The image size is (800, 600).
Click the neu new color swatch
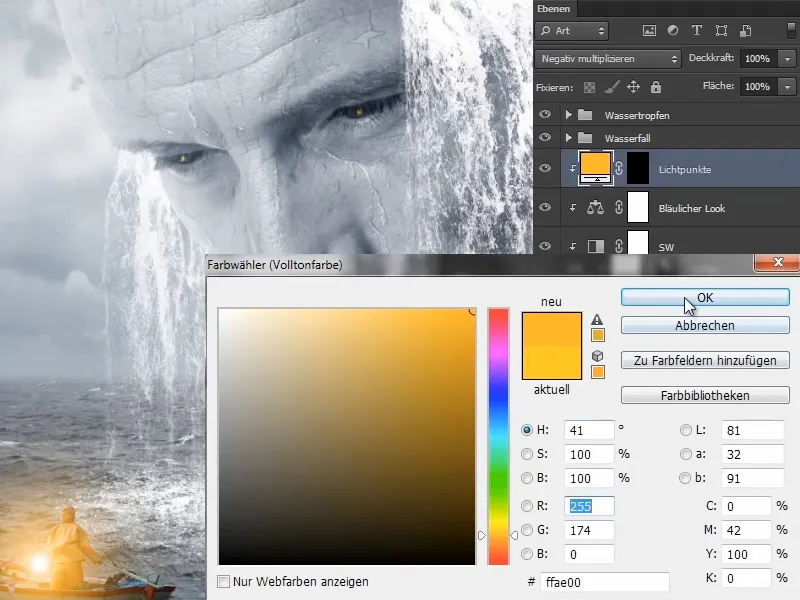click(x=552, y=330)
